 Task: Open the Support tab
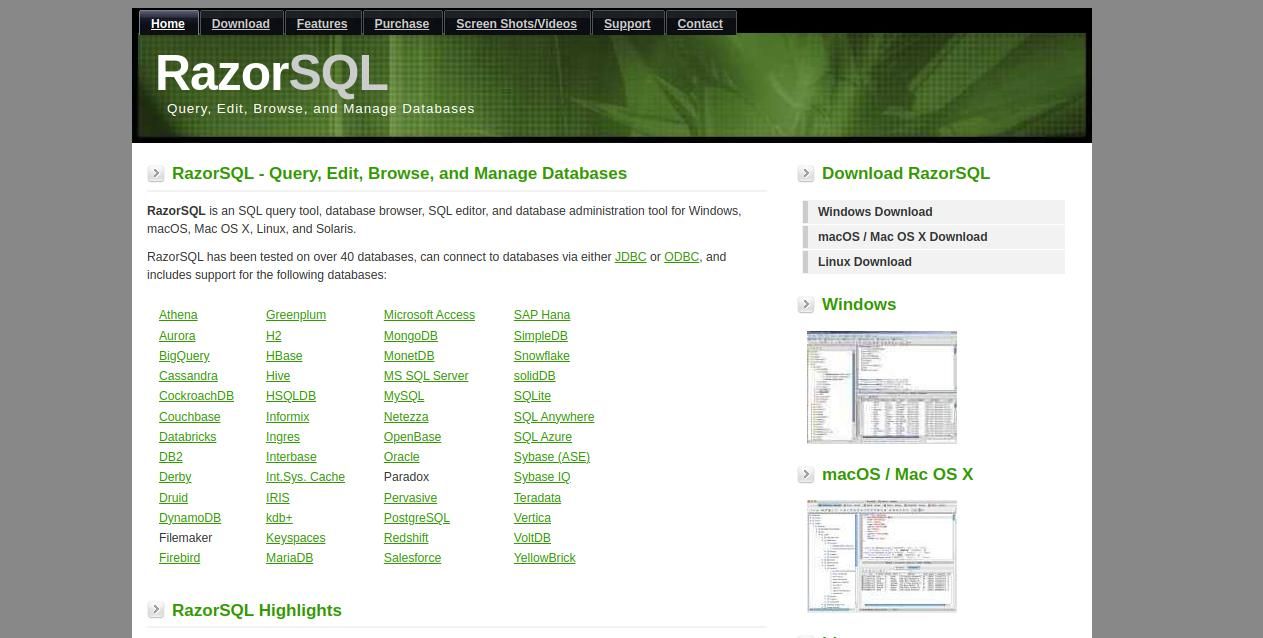click(627, 23)
